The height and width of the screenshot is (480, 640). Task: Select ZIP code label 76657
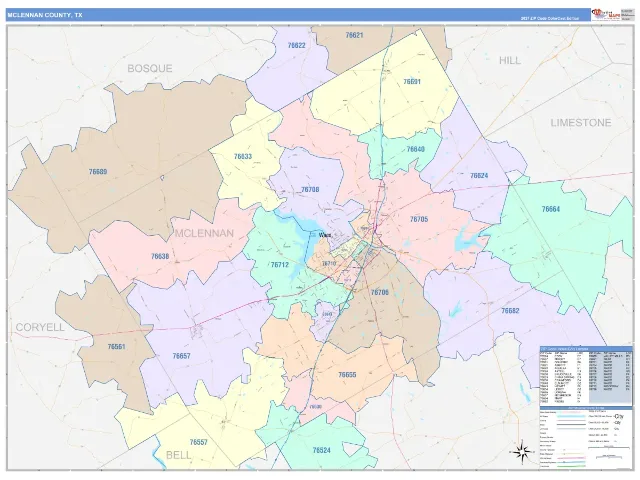pos(182,356)
